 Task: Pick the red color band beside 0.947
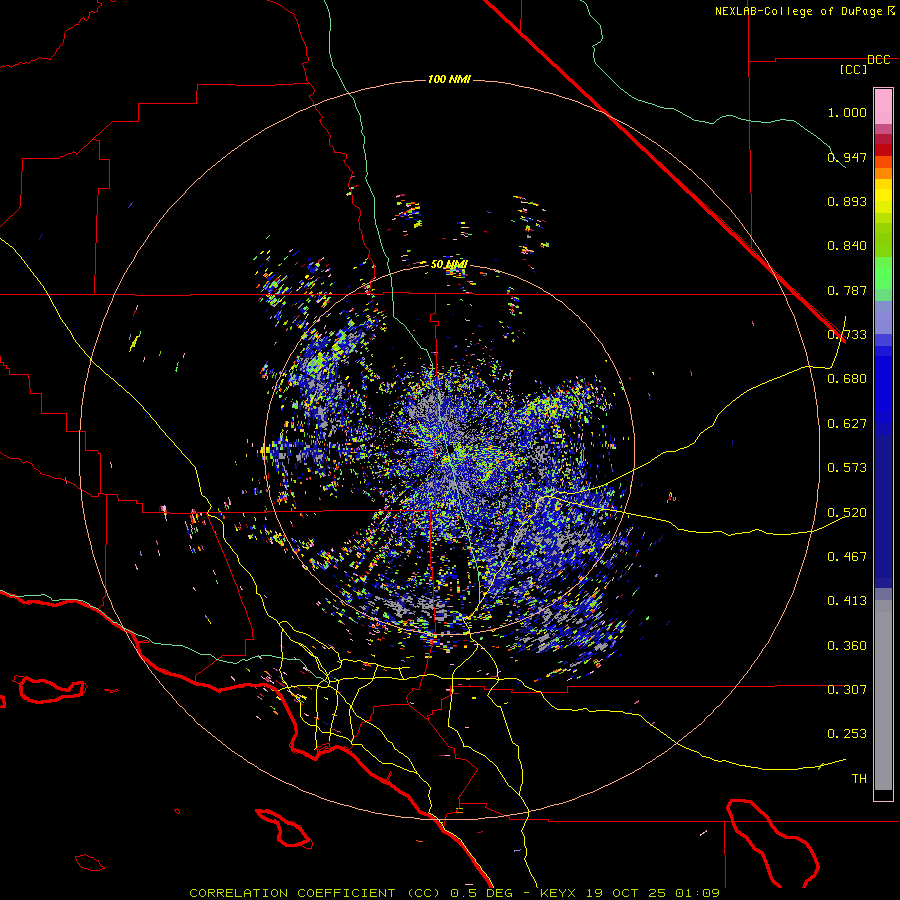click(883, 149)
